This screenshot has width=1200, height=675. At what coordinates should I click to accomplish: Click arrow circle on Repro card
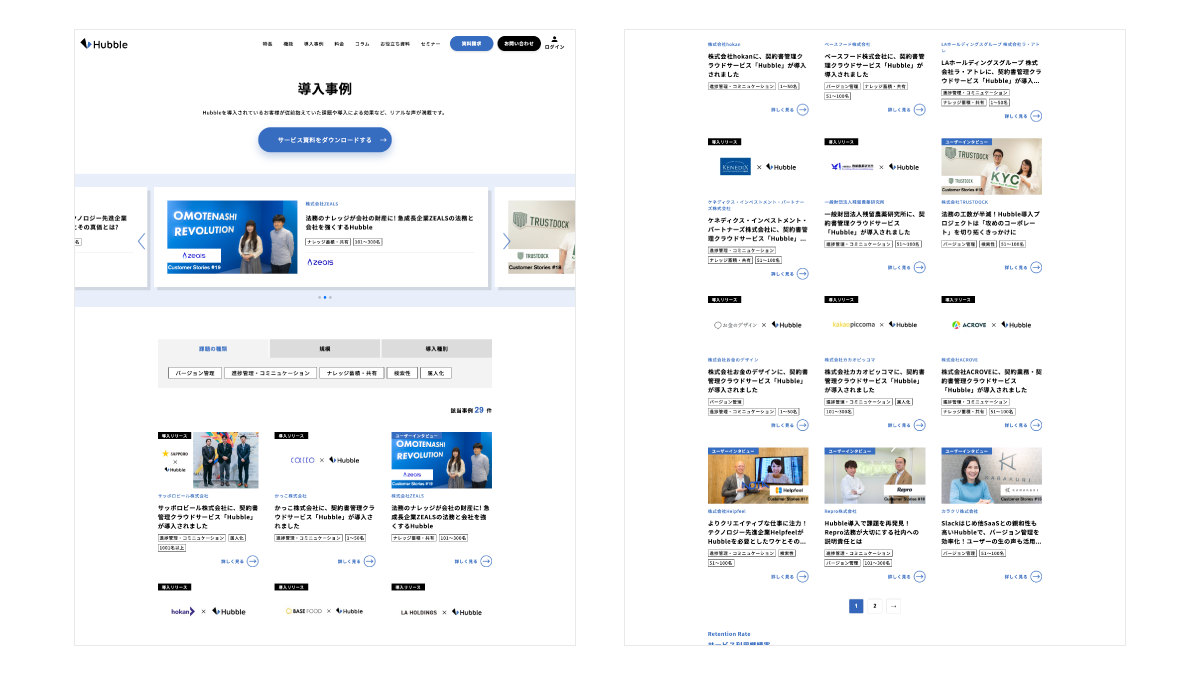tap(919, 576)
